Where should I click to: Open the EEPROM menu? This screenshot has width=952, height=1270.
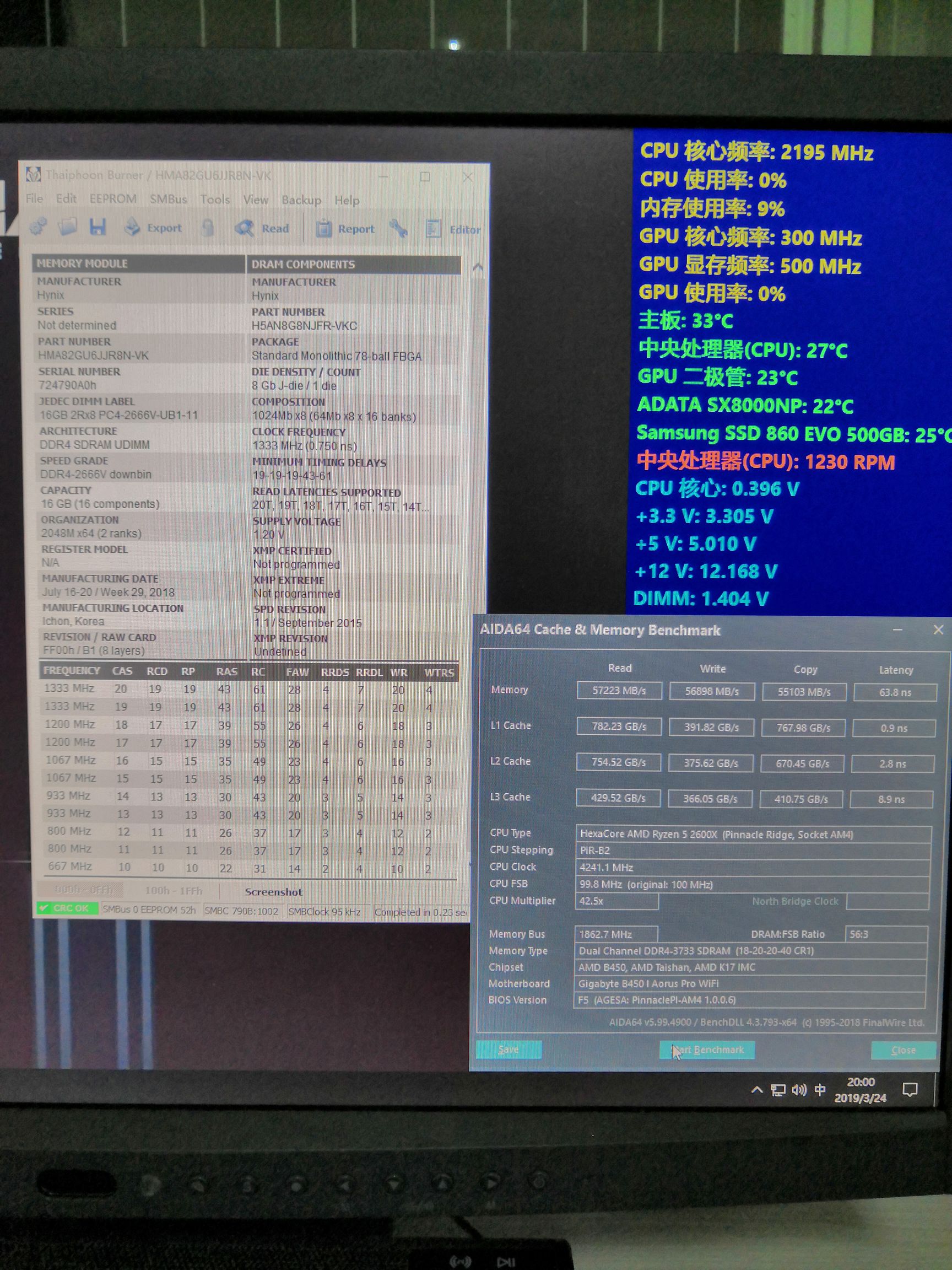tap(113, 199)
